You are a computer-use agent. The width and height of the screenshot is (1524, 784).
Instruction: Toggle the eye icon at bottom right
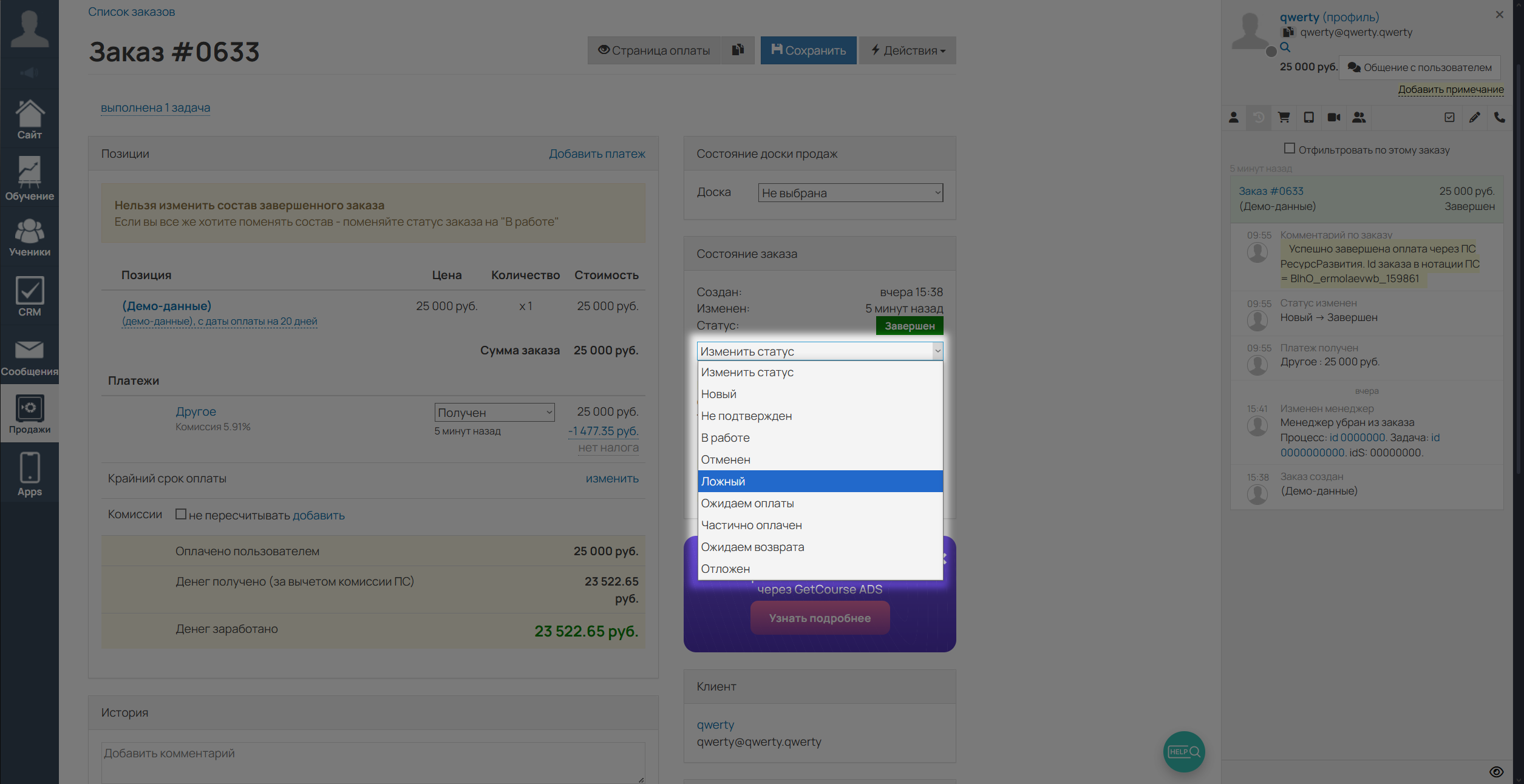[1496, 771]
